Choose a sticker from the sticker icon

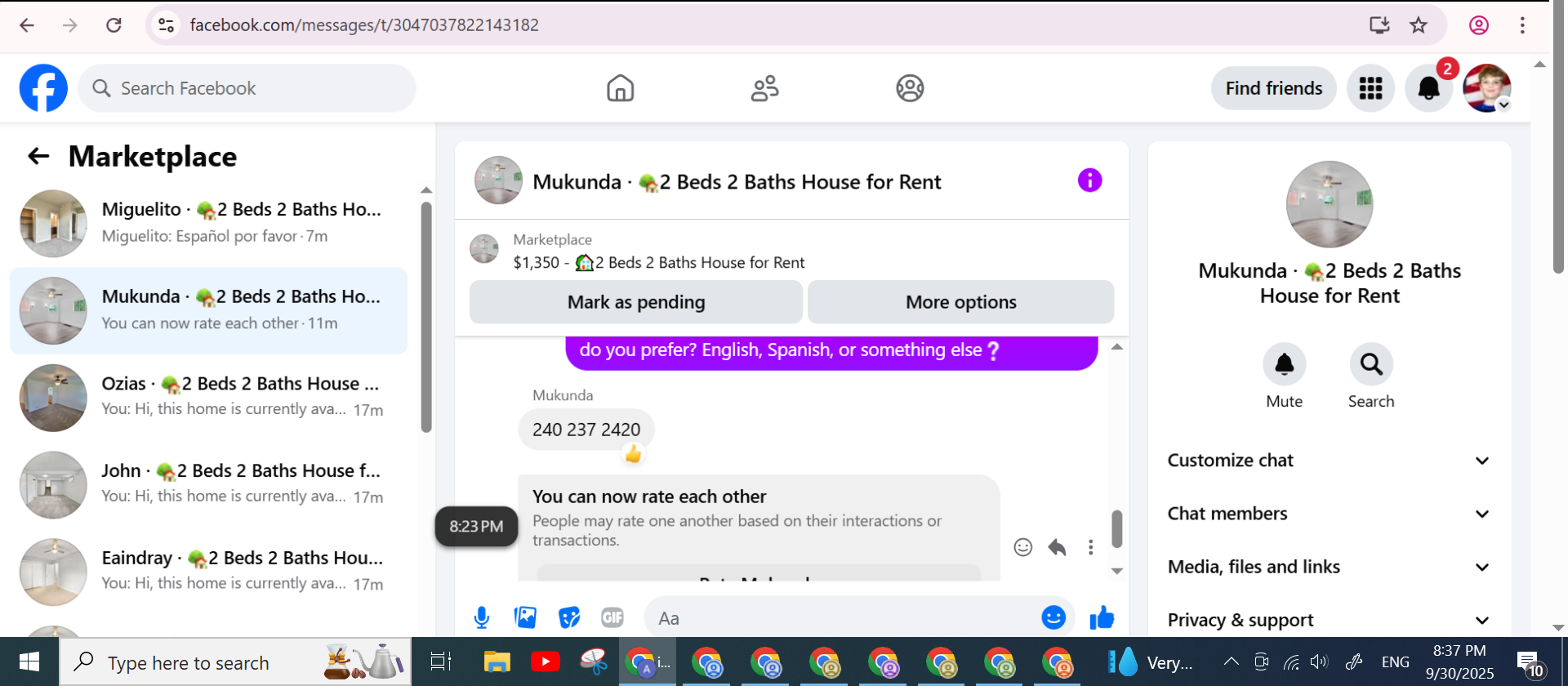point(569,618)
